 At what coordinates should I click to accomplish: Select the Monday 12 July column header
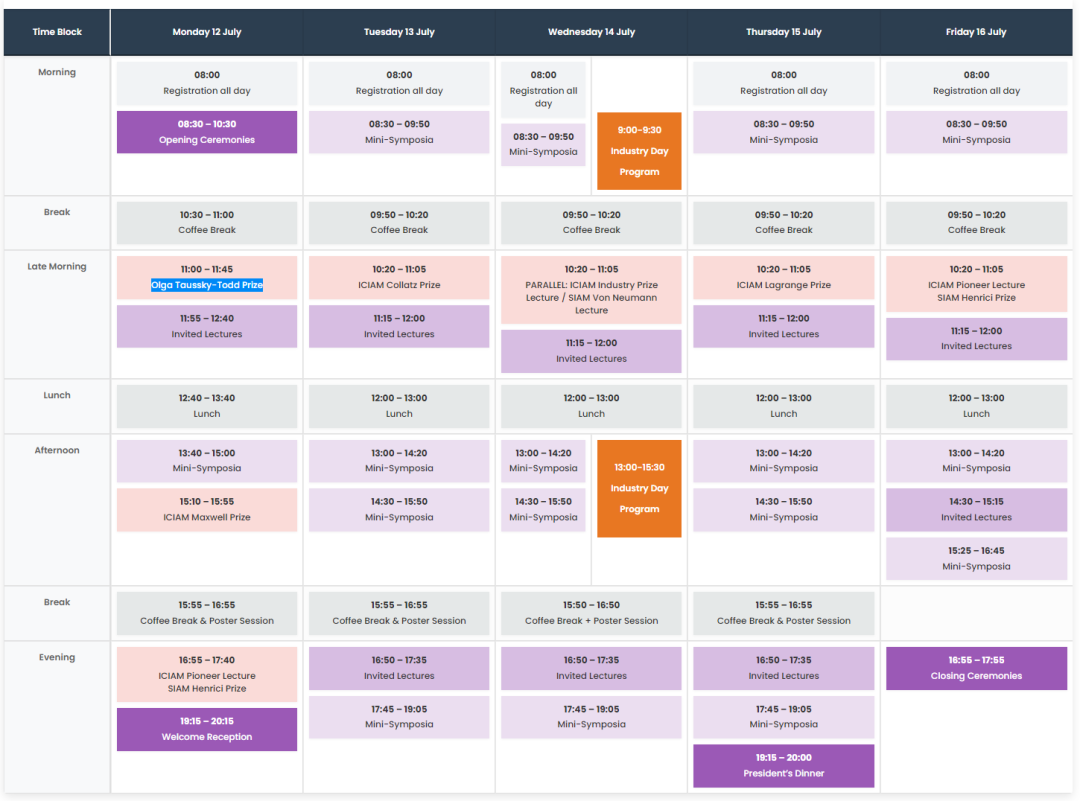(207, 32)
